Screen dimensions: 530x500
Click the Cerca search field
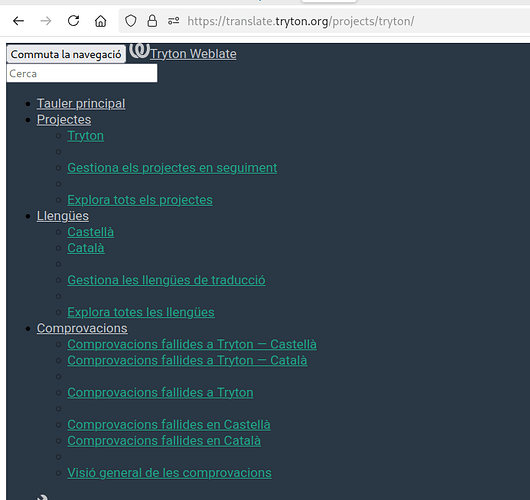click(x=82, y=73)
